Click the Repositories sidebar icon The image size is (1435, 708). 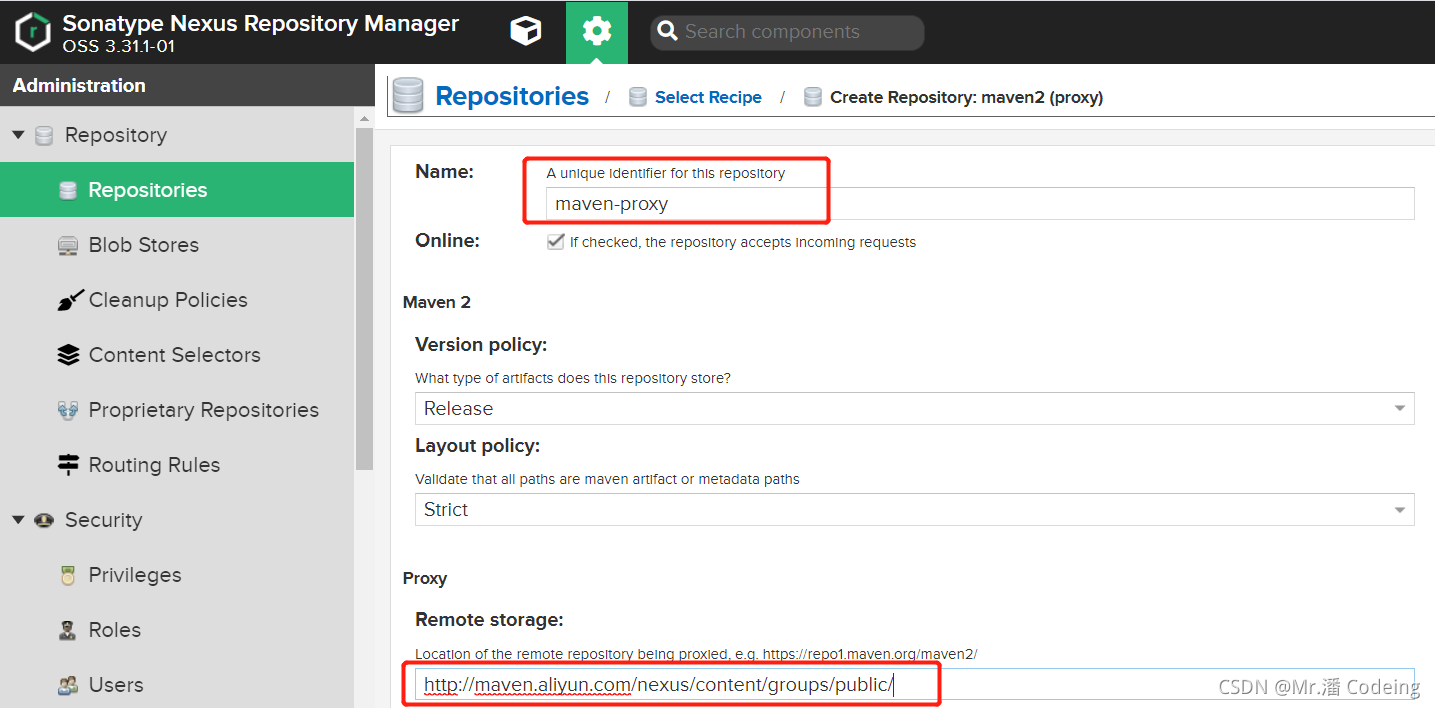point(67,190)
